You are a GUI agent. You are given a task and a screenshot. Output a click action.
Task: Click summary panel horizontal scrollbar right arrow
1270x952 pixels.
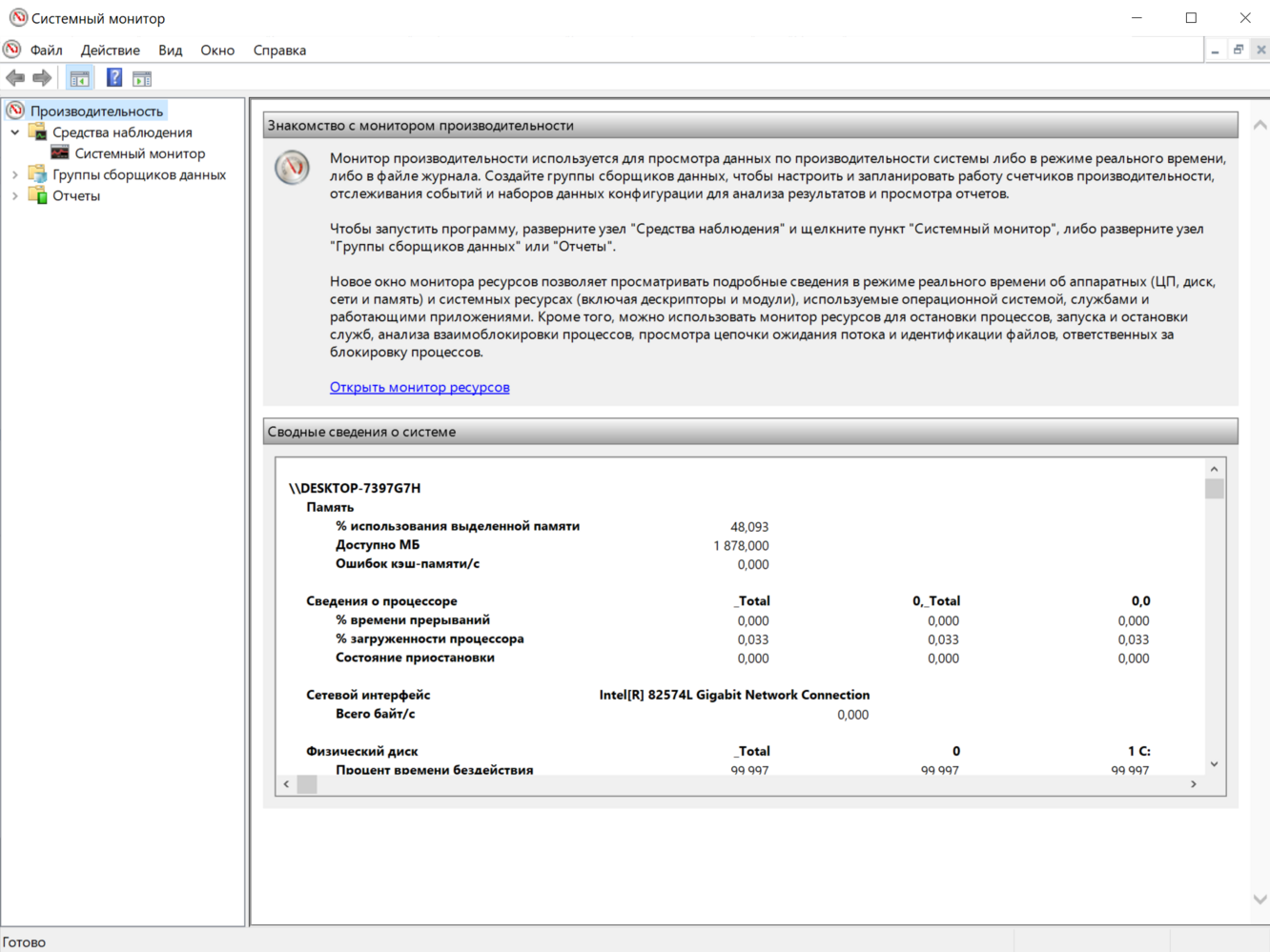1193,784
